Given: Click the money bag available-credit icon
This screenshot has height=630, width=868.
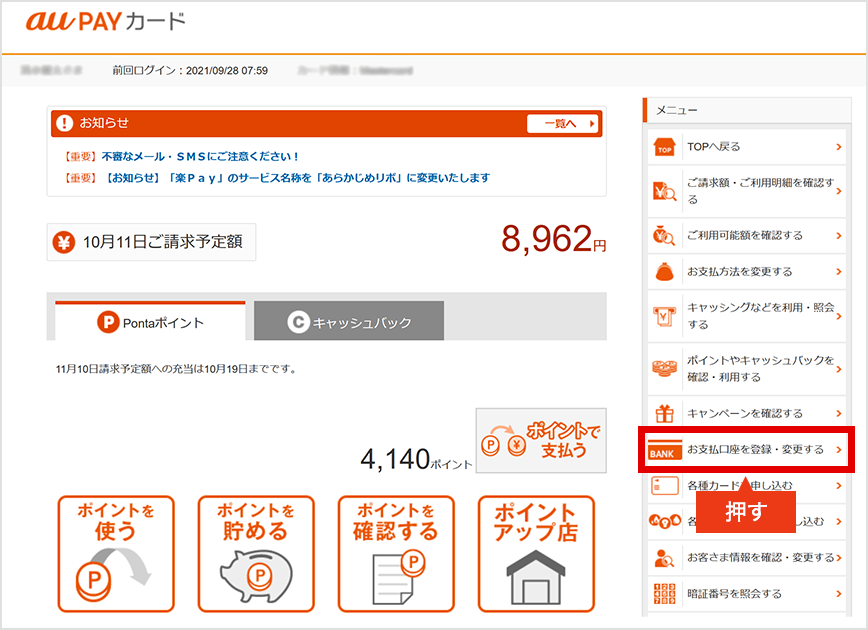Looking at the screenshot, I should coord(664,235).
